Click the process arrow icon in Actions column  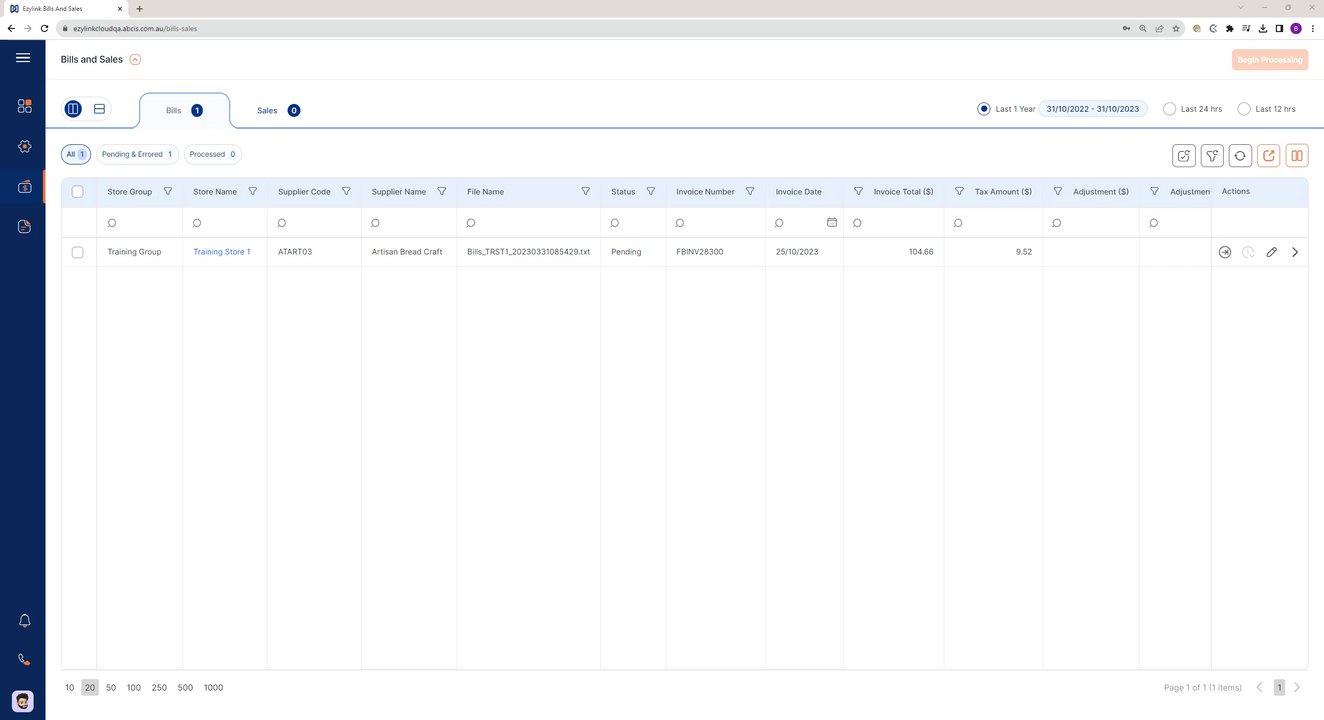pos(1225,252)
